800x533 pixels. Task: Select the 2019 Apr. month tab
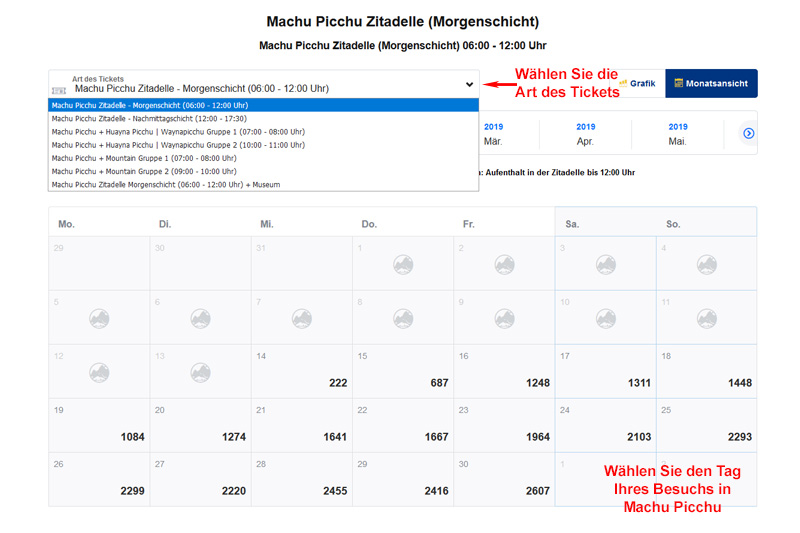point(586,134)
